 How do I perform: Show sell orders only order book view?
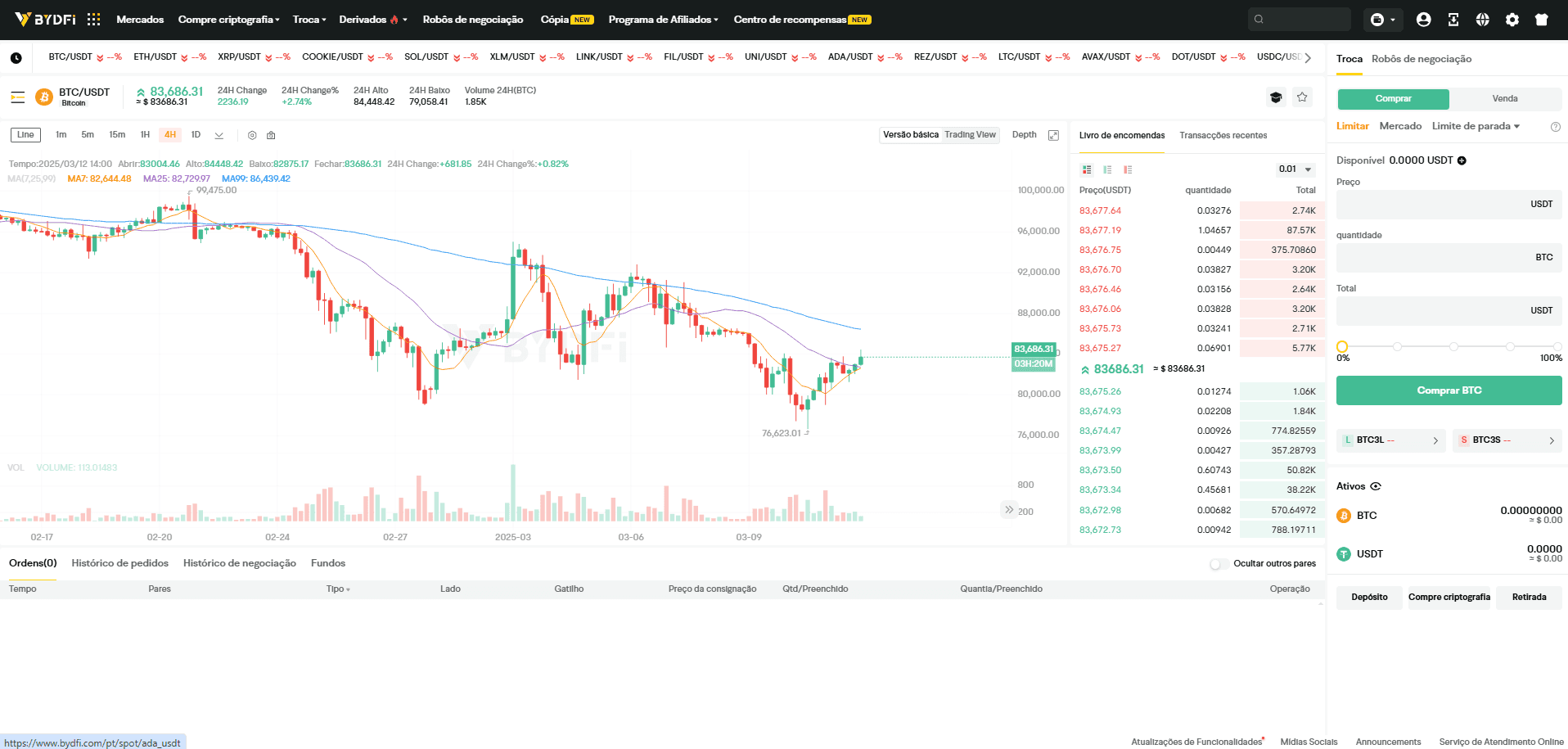[x=1128, y=169]
